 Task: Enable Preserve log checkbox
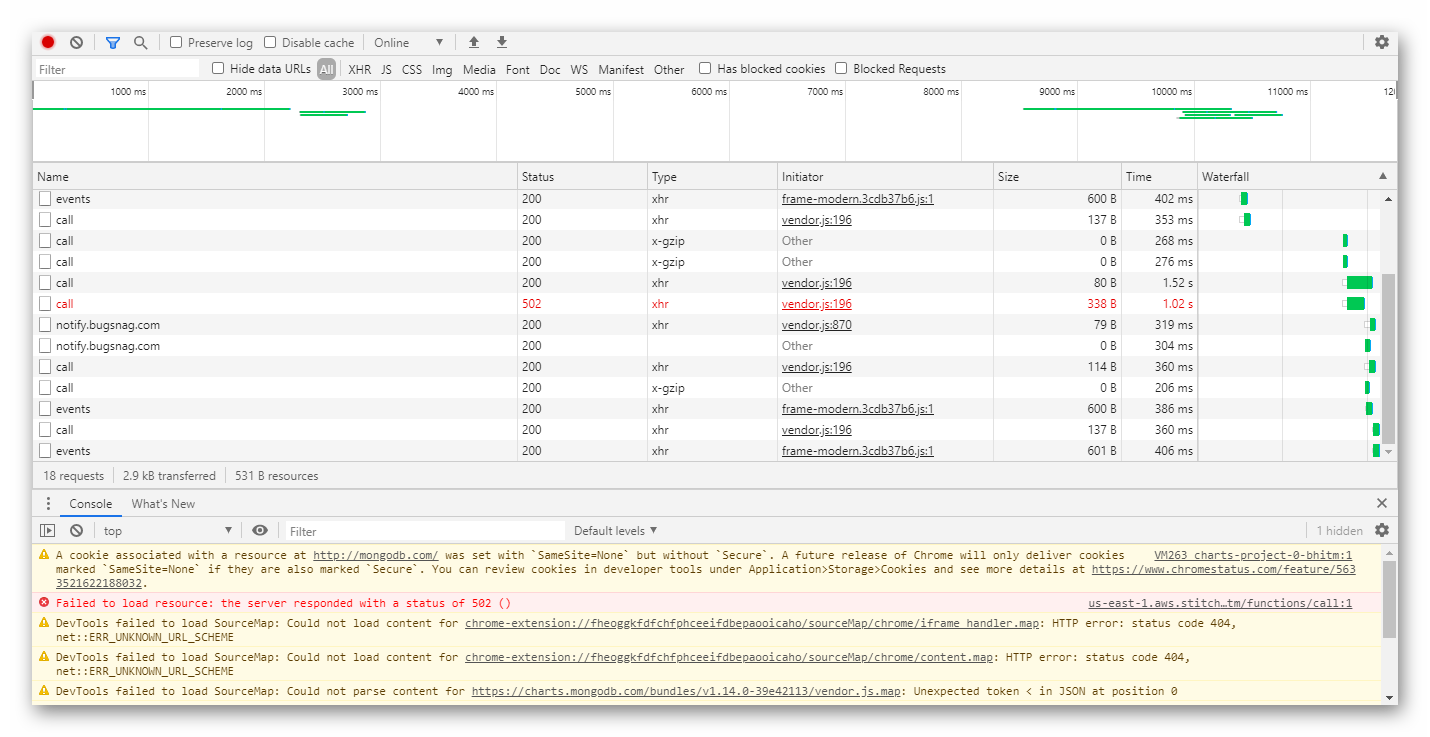[176, 43]
